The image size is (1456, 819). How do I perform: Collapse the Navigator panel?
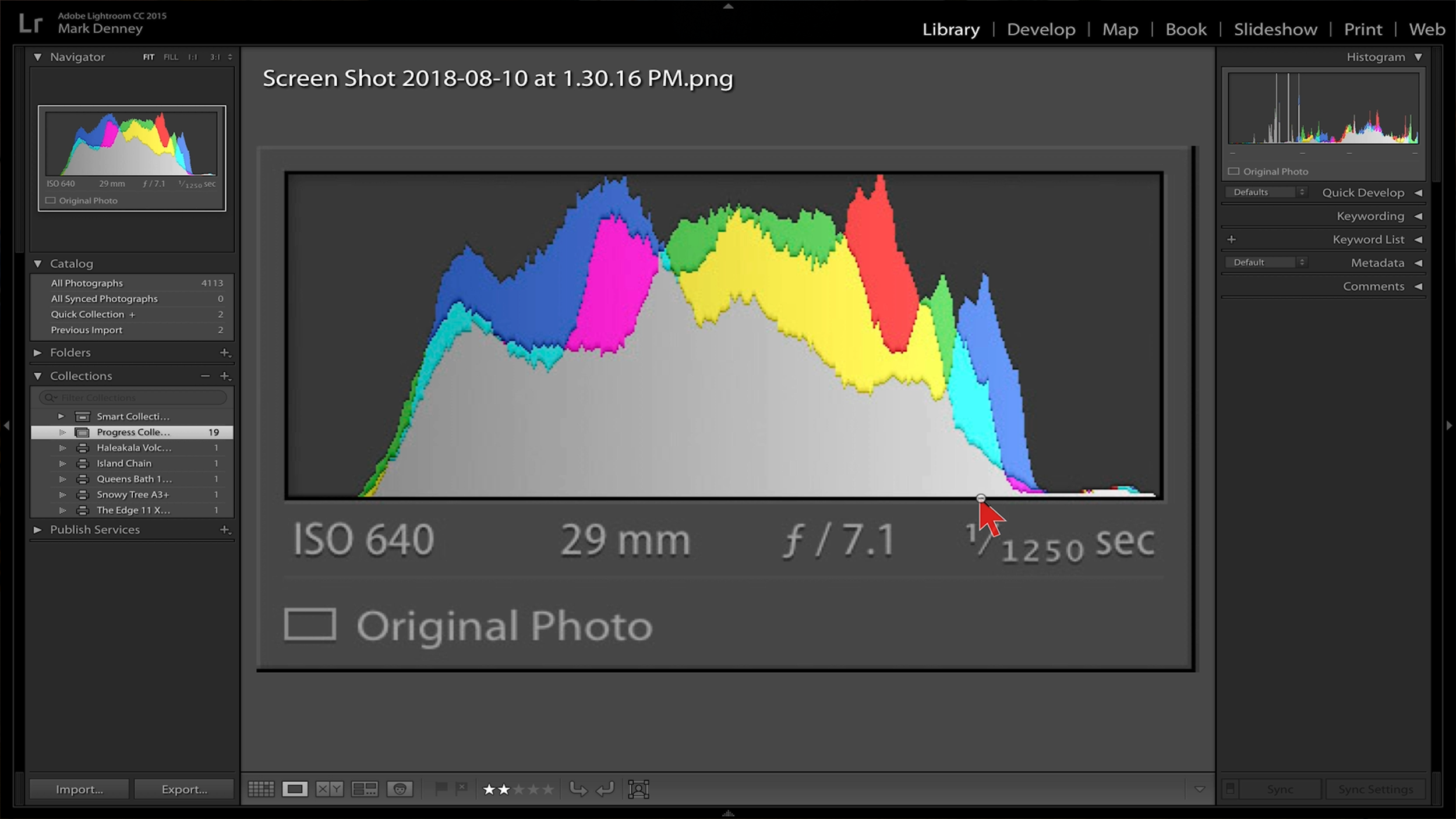tap(38, 57)
